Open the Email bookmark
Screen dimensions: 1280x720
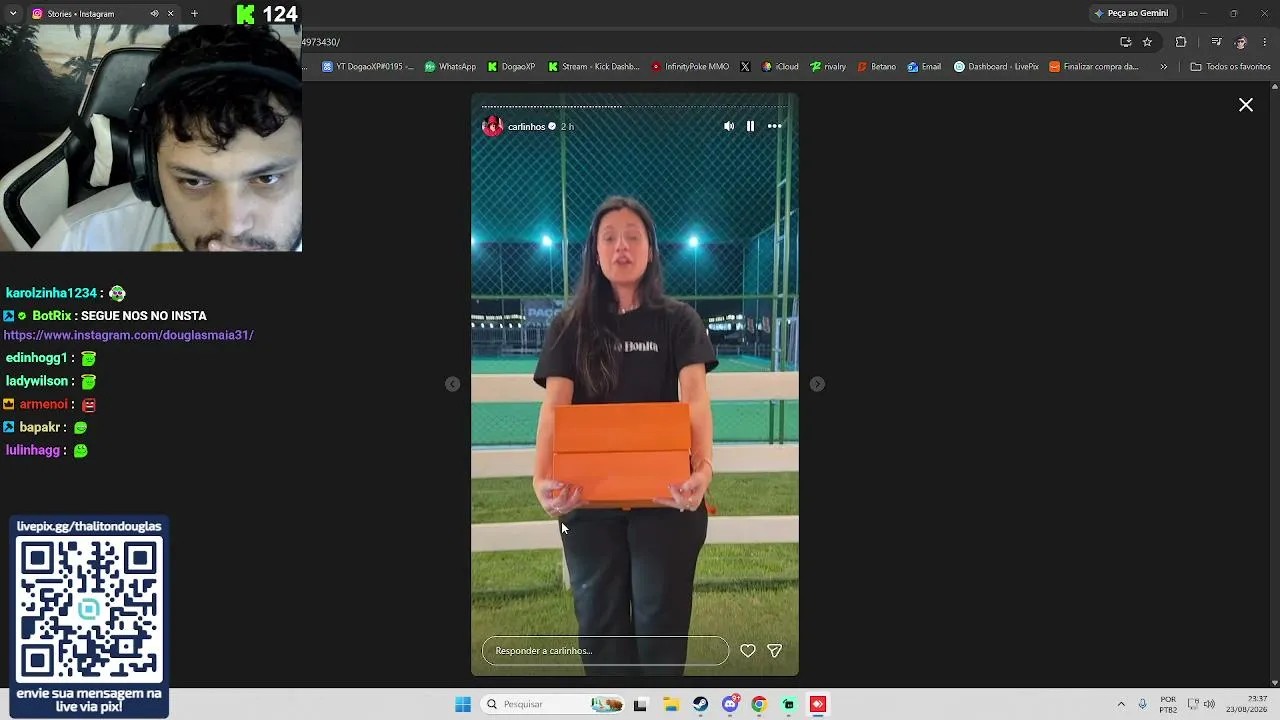924,67
